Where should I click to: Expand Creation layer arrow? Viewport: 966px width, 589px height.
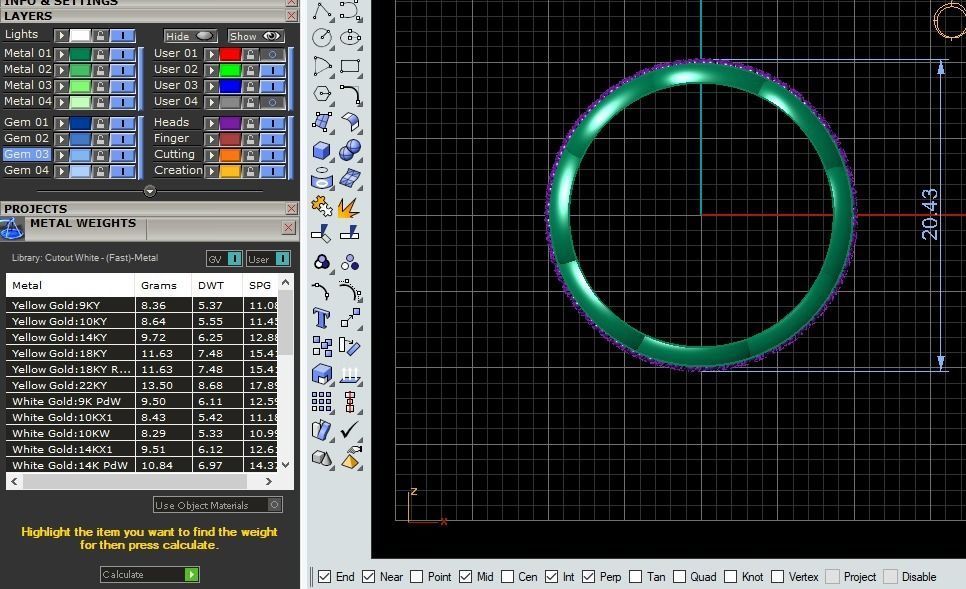211,171
